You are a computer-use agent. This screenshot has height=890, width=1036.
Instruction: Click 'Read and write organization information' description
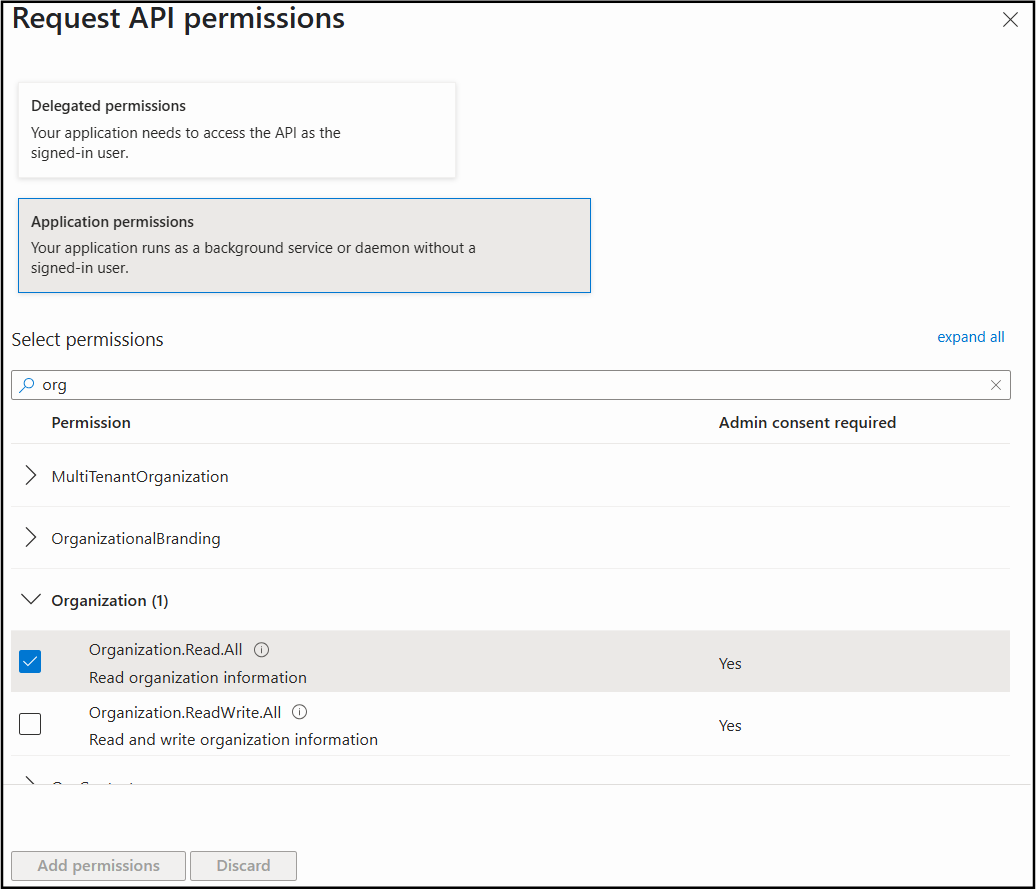click(x=233, y=739)
